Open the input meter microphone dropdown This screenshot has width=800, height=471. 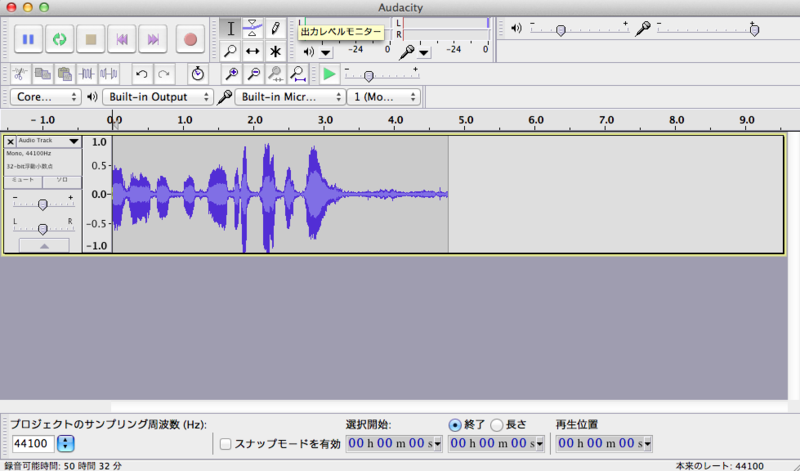[x=423, y=53]
